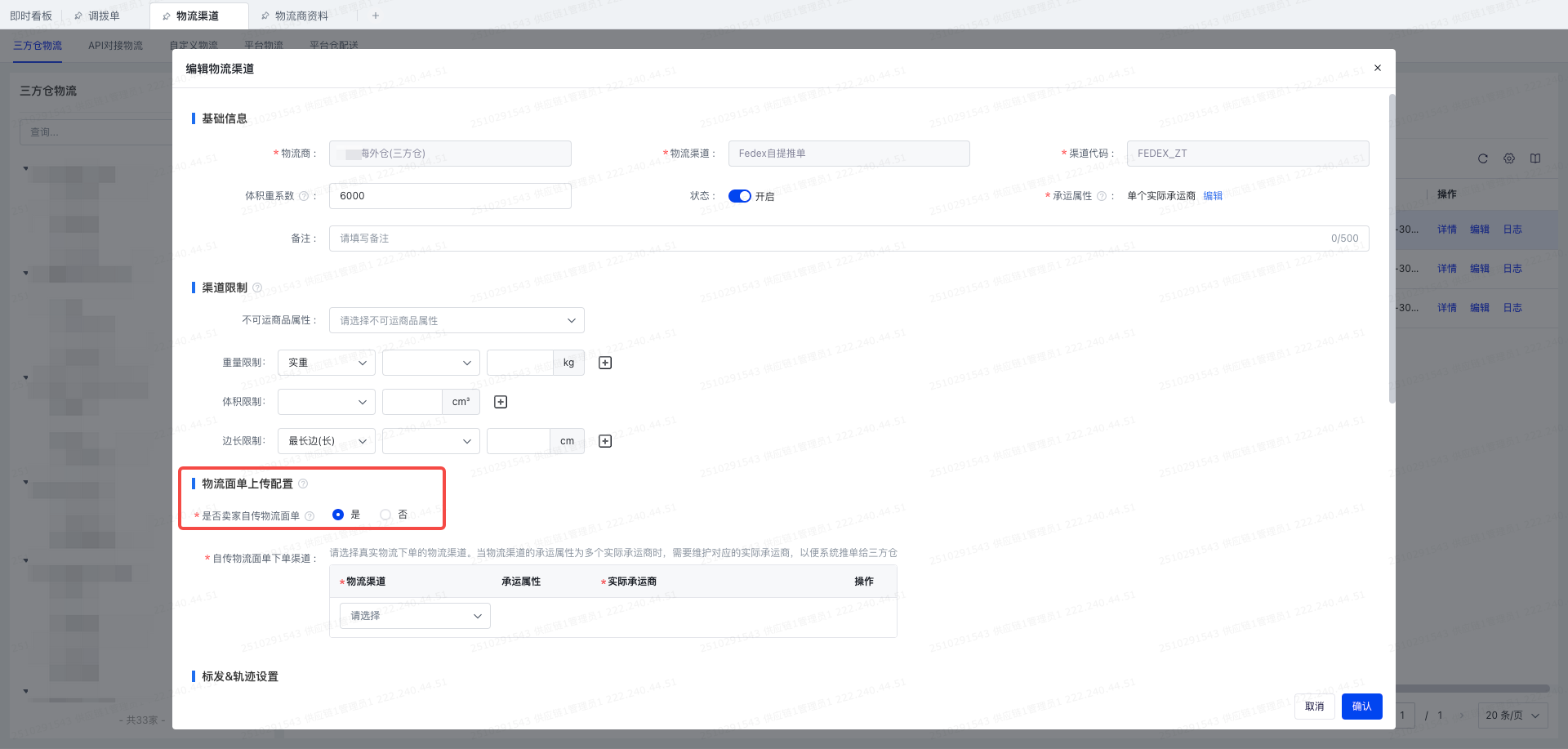
Task: Click the 取消 button
Action: 1315,707
